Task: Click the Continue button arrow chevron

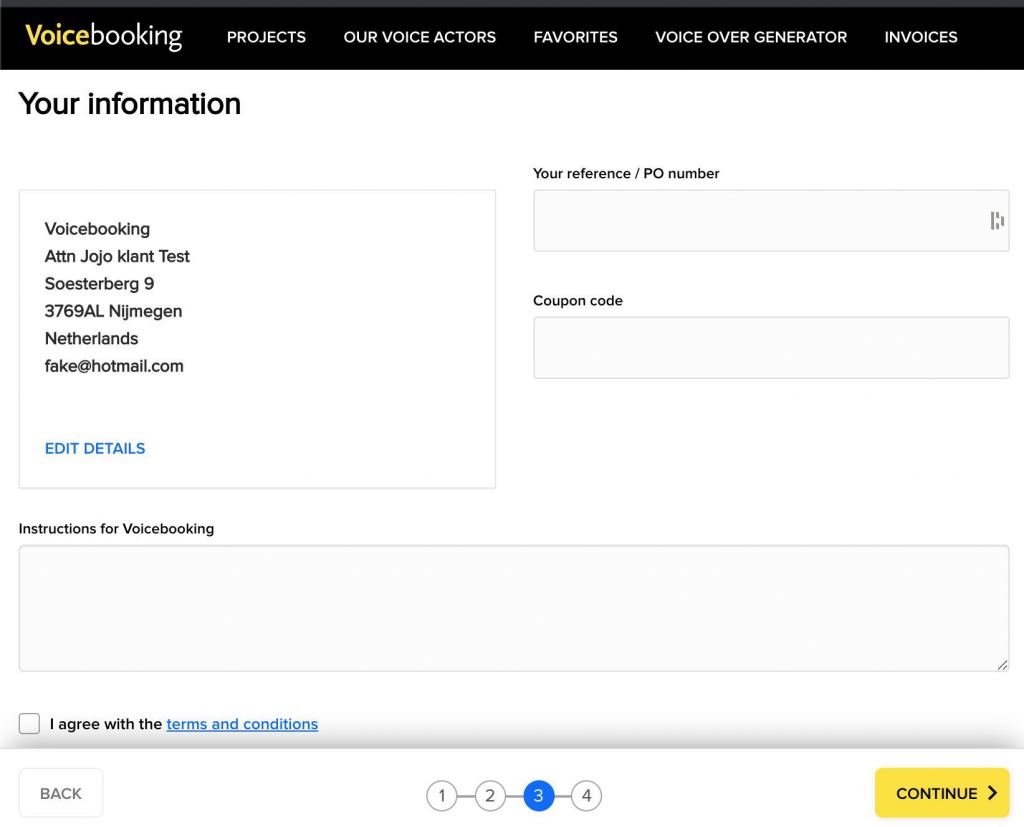Action: (993, 793)
